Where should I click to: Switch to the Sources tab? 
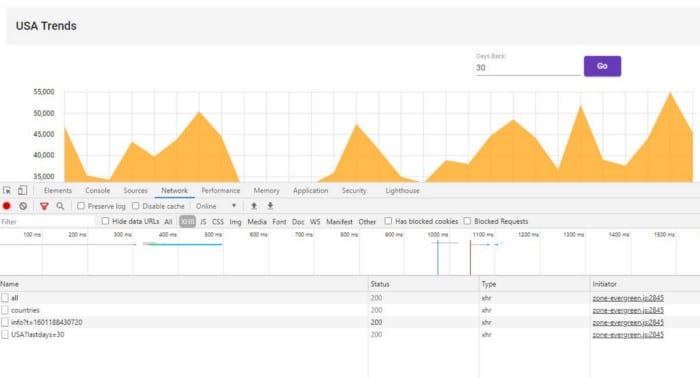(x=135, y=191)
